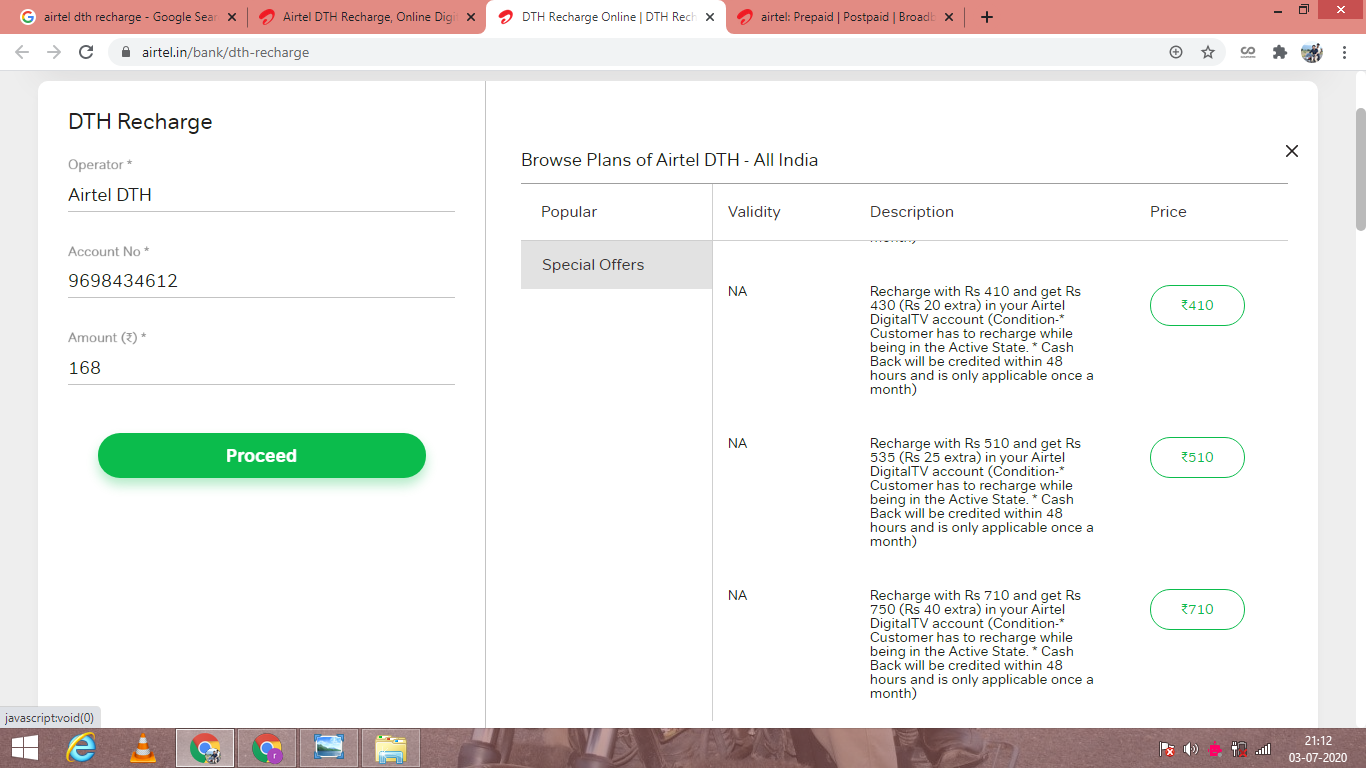Viewport: 1366px width, 768px height.
Task: Click NA validity in the ₹410 row
Action: 738,292
